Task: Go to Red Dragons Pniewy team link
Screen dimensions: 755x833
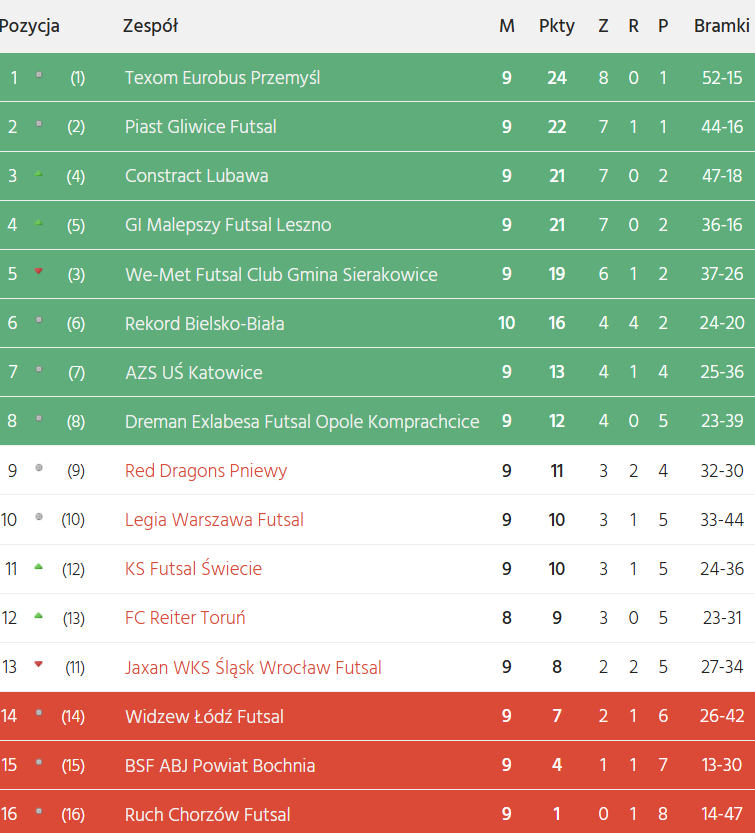Action: (x=205, y=471)
